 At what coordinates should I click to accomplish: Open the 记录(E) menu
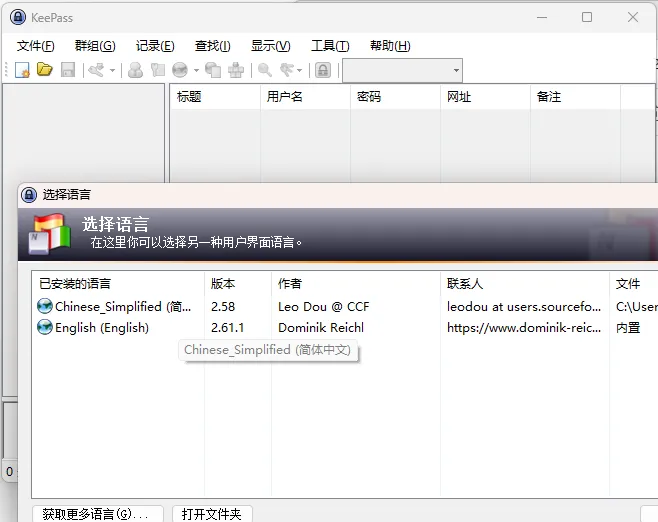coord(155,45)
